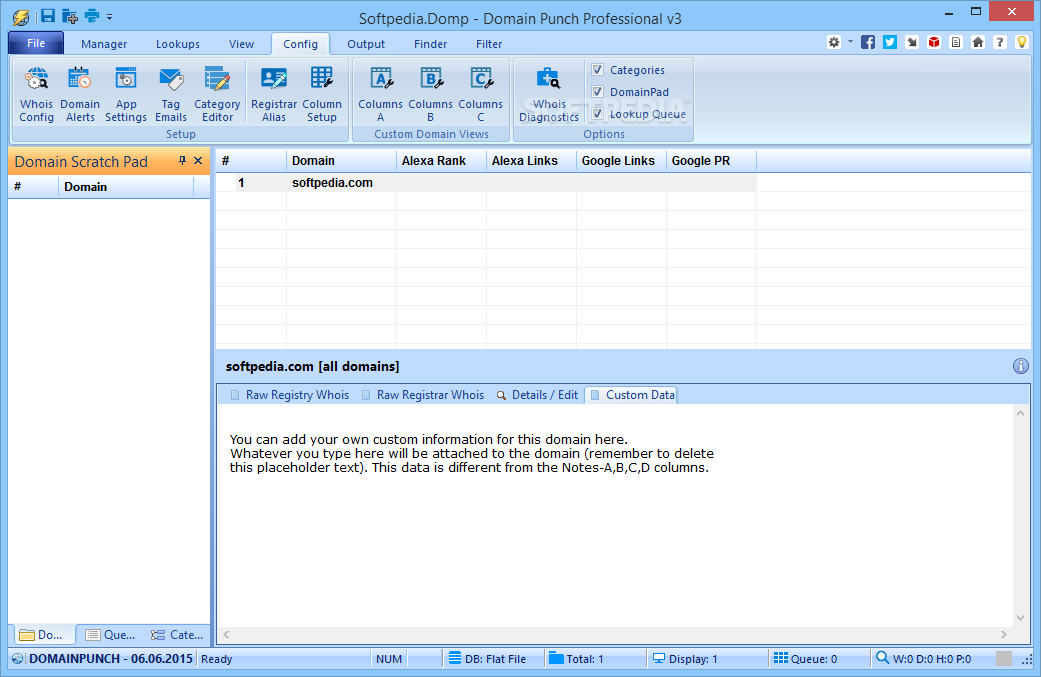
Task: Expand quick access toolbar customize arrow
Action: 110,17
